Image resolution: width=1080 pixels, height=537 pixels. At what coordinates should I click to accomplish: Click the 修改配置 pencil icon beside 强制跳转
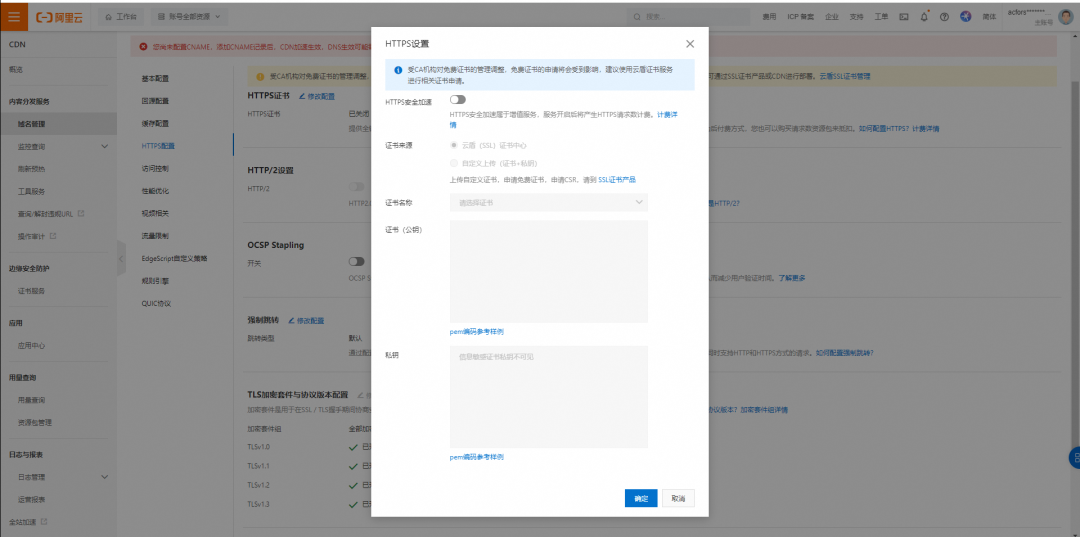pyautogui.click(x=291, y=321)
